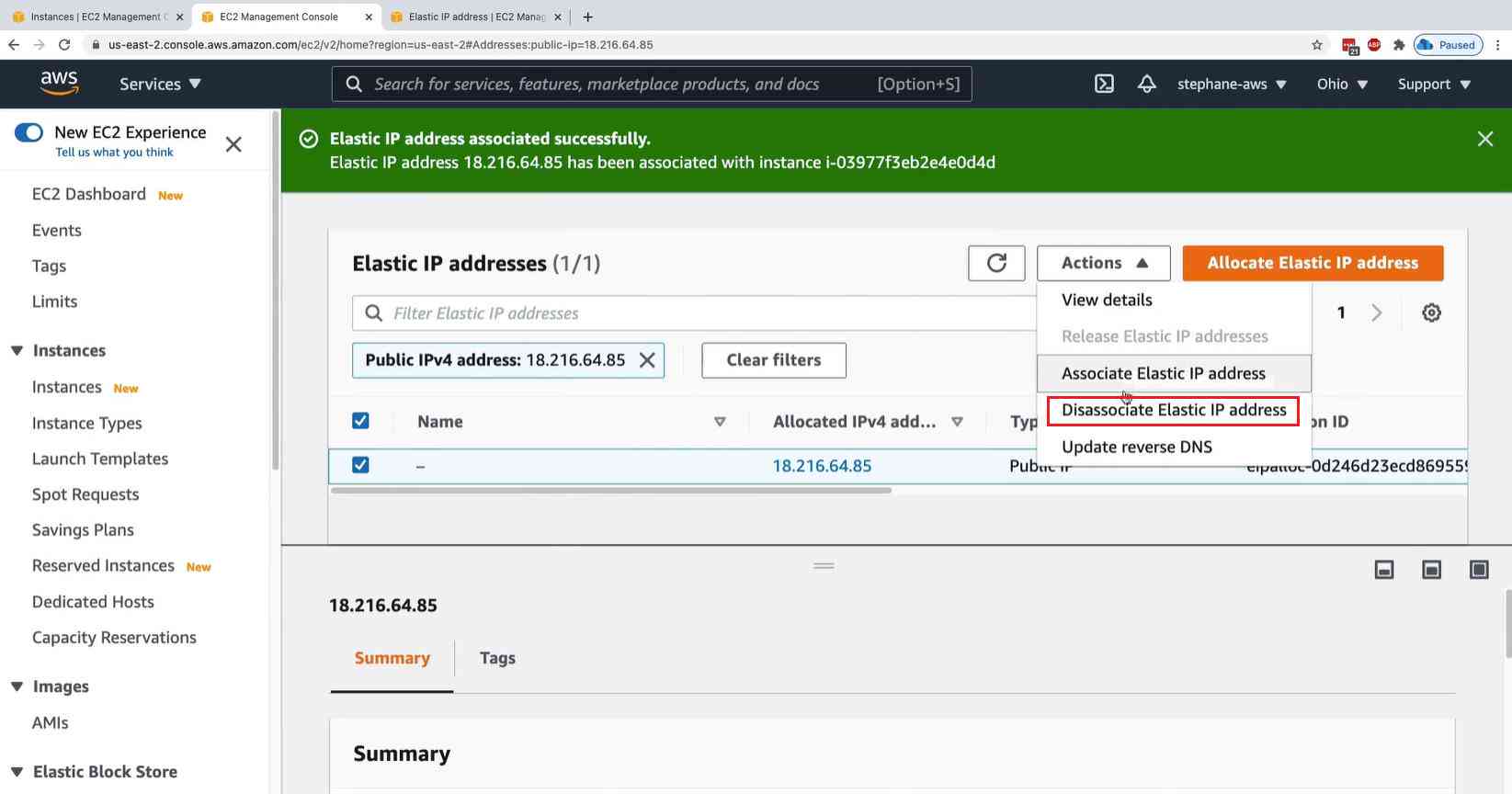Click the sidebar vertical scrollbar
This screenshot has width=1512, height=794.
pos(275,289)
